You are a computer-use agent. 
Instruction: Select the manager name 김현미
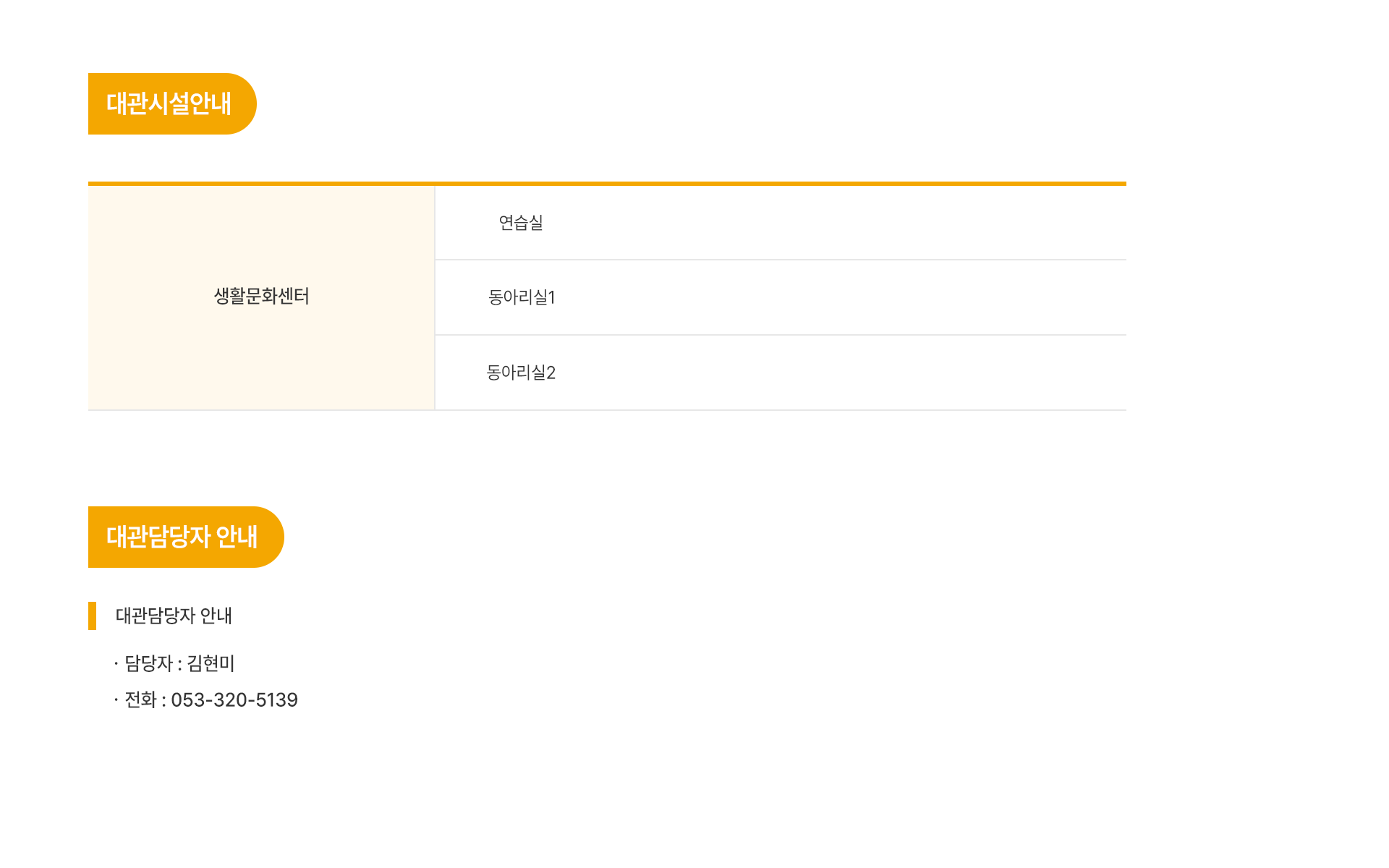(x=211, y=663)
